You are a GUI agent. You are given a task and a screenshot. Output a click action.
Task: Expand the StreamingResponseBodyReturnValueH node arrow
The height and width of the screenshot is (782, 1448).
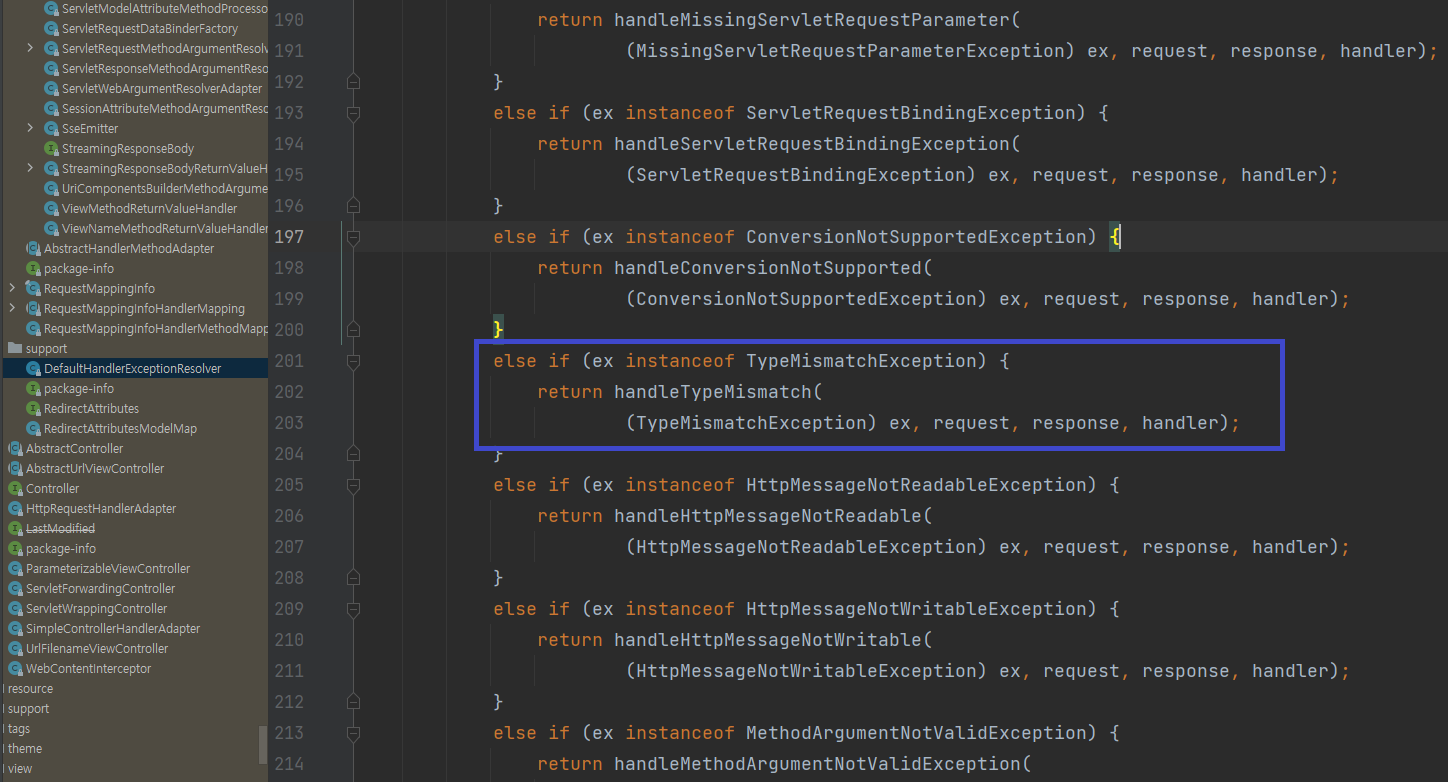[x=30, y=169]
